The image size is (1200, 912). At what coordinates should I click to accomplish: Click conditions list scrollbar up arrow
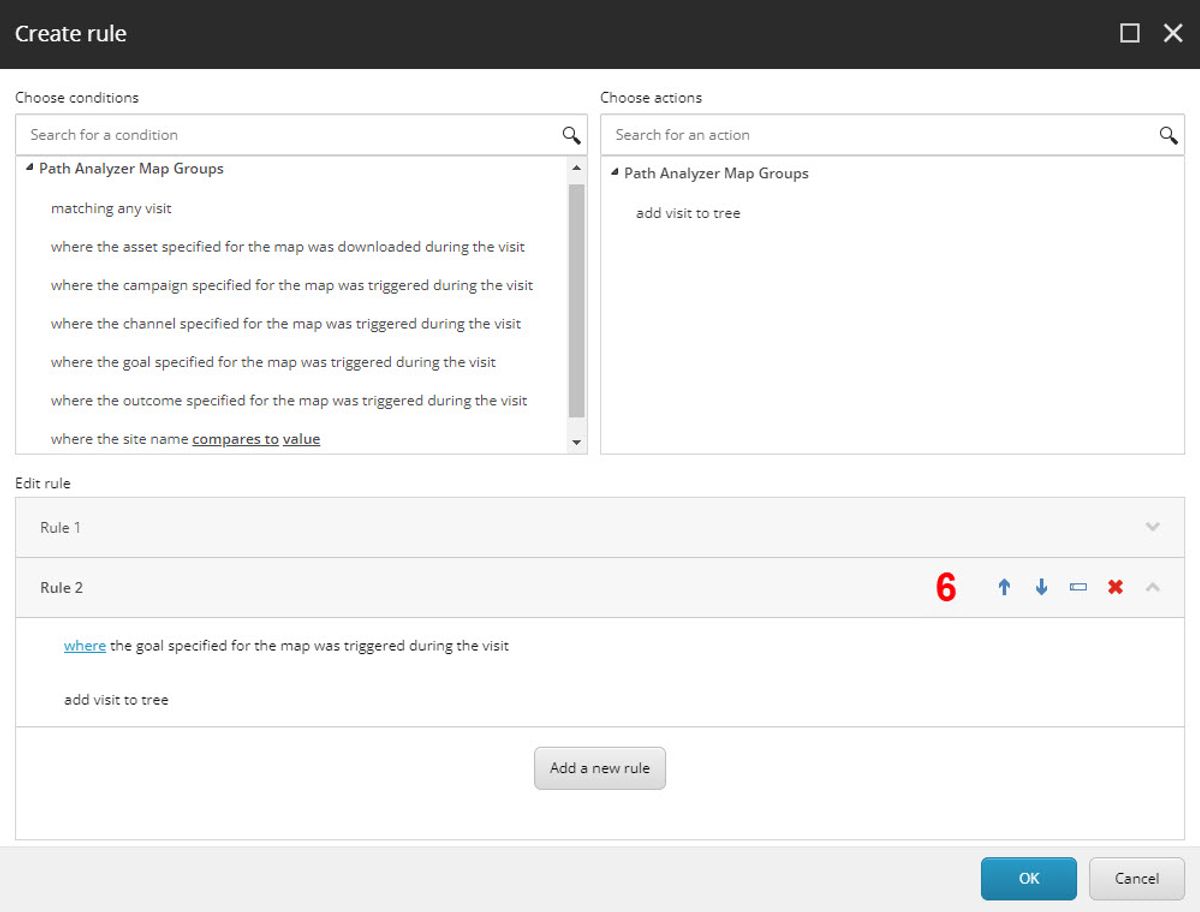[x=576, y=168]
